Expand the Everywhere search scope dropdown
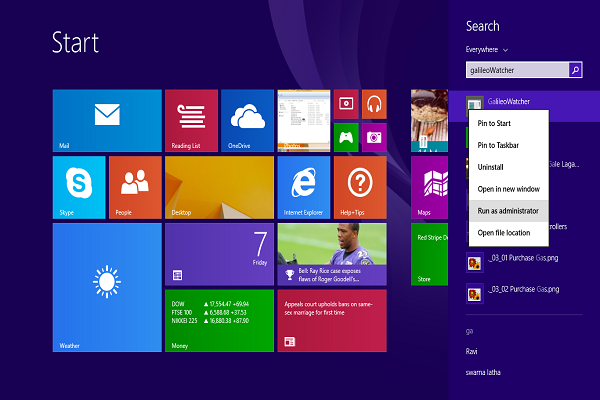Viewport: 600px width, 400px height. point(487,50)
